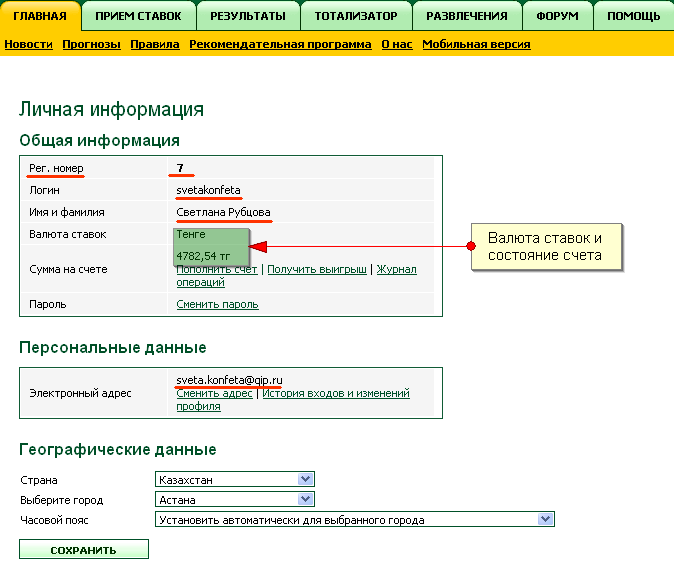Open the ТОТАЛИЗАТОР tab

[355, 16]
